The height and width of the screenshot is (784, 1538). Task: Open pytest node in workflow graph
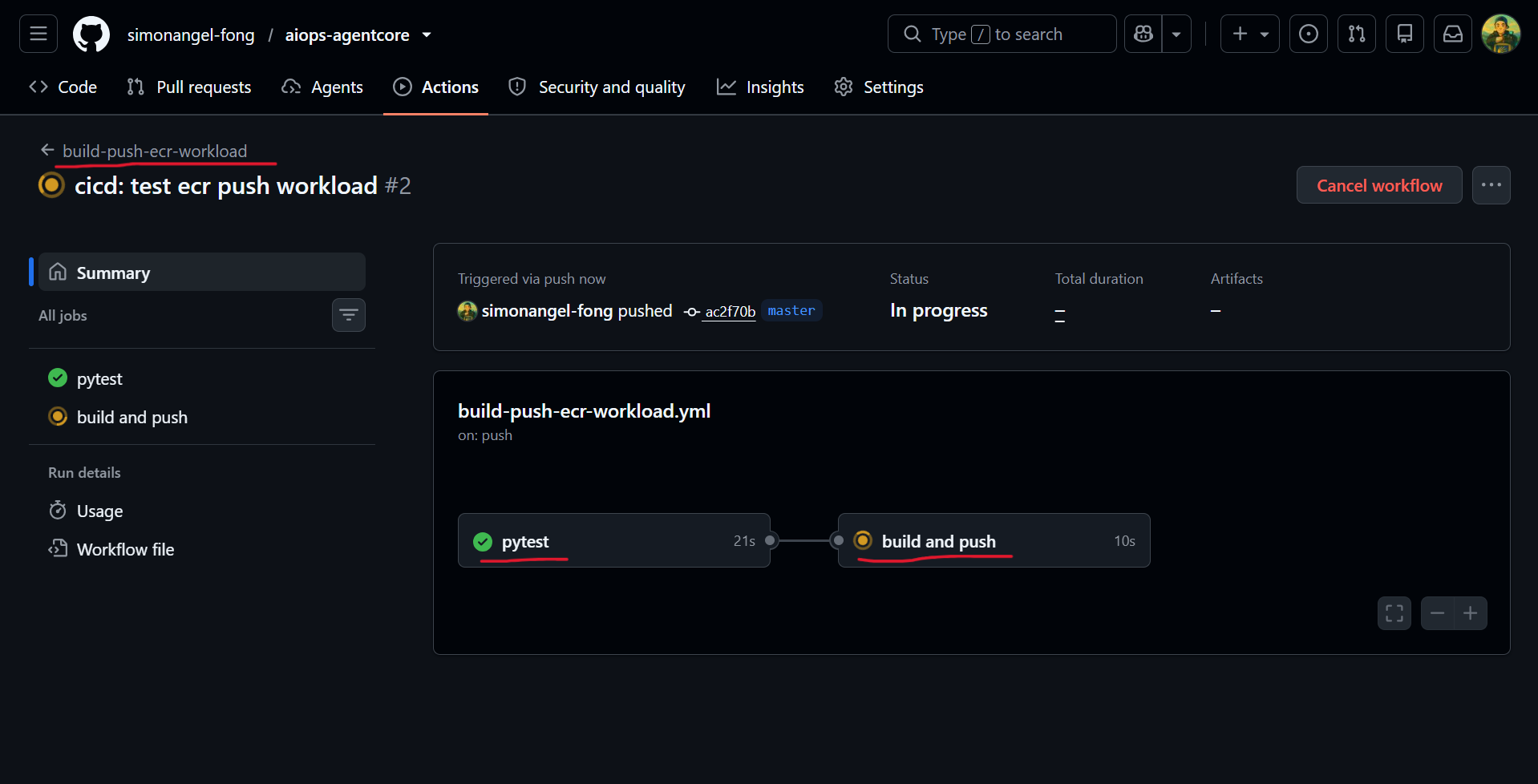(x=614, y=540)
